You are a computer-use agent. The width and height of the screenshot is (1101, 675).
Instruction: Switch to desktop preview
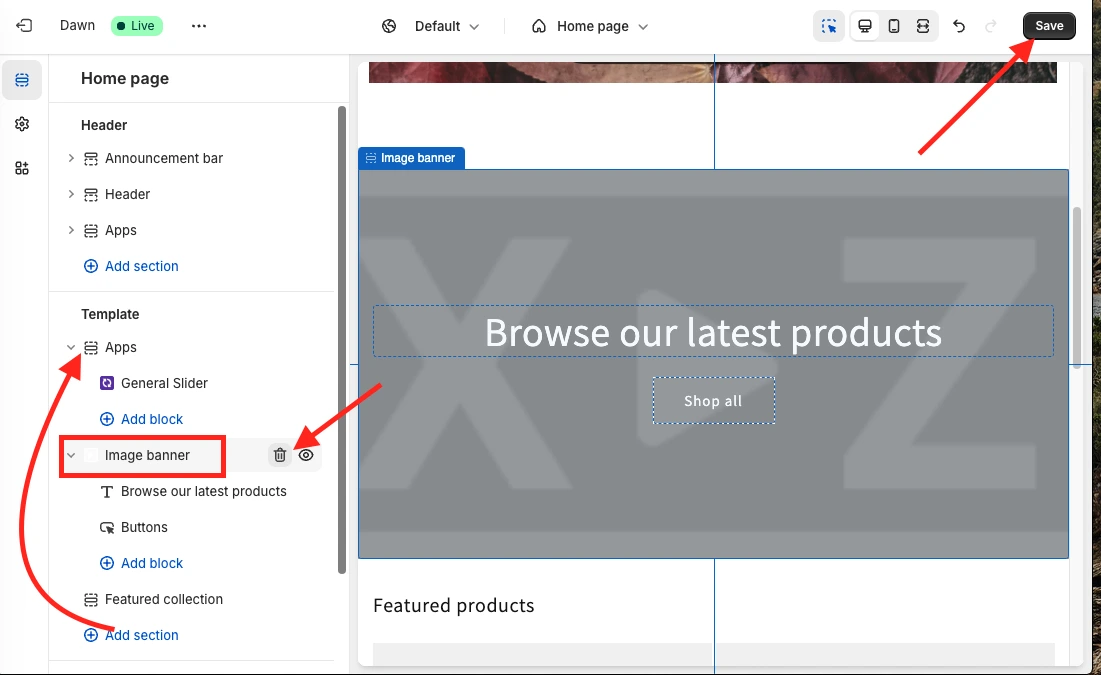865,26
